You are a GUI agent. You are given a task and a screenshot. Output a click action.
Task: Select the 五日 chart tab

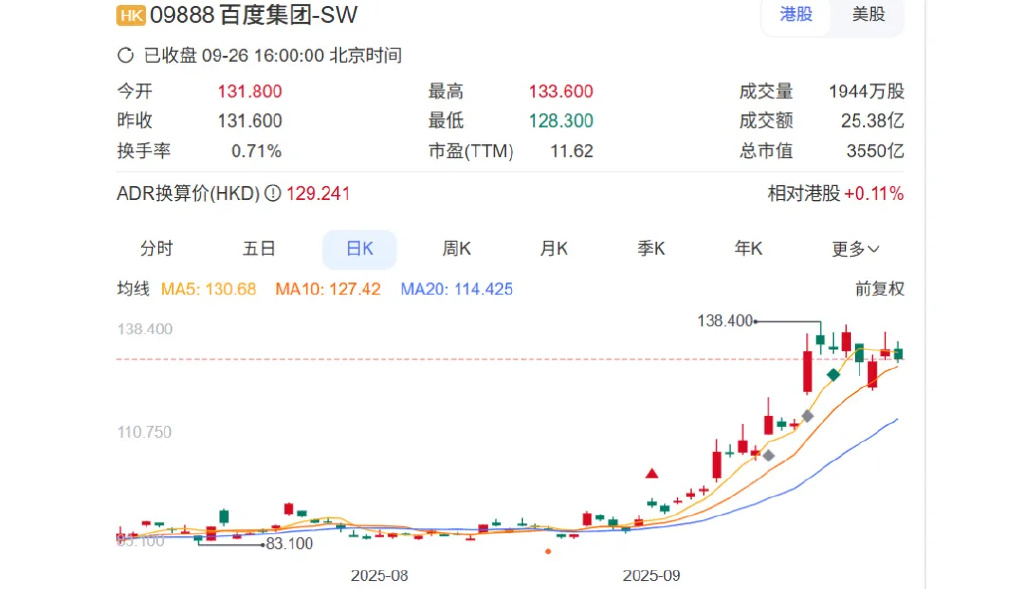pyautogui.click(x=259, y=249)
